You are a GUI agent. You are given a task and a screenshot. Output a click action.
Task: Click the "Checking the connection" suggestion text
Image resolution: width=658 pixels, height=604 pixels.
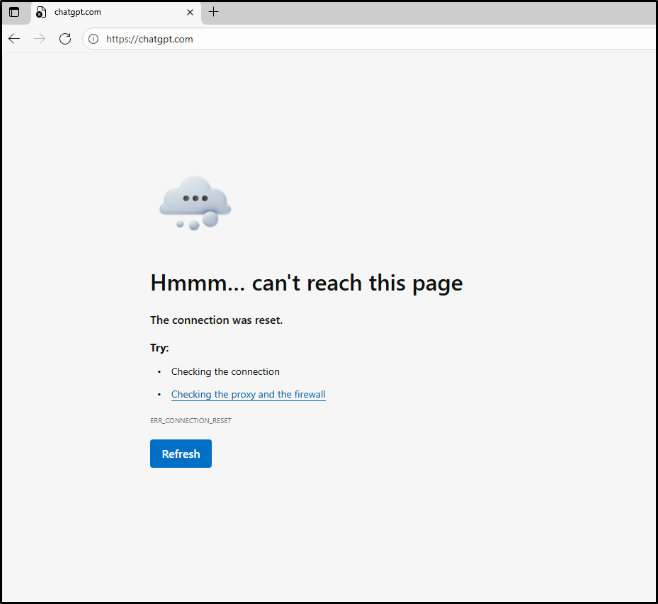[x=225, y=372]
